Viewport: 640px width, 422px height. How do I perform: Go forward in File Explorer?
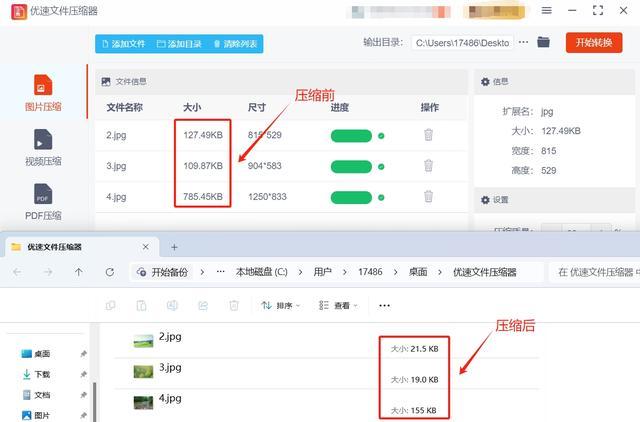(x=48, y=272)
